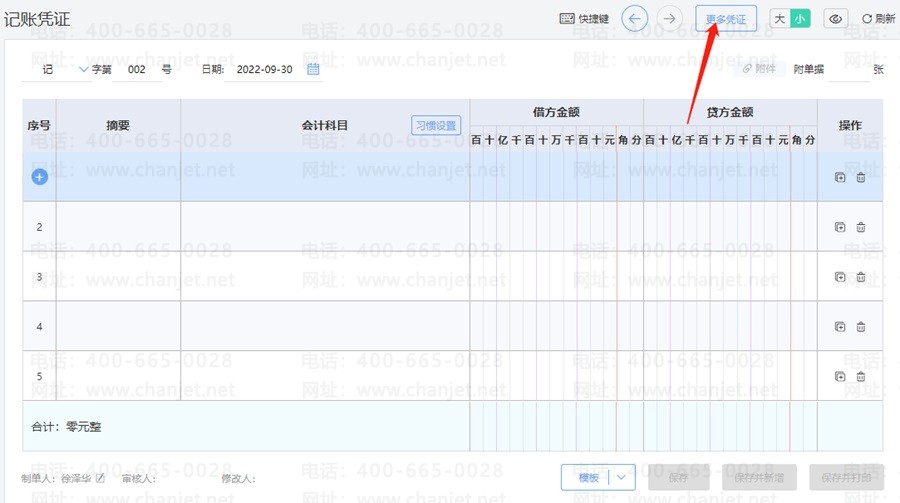The image size is (900, 503).
Task: Click the 保存 save button
Action: pyautogui.click(x=678, y=477)
